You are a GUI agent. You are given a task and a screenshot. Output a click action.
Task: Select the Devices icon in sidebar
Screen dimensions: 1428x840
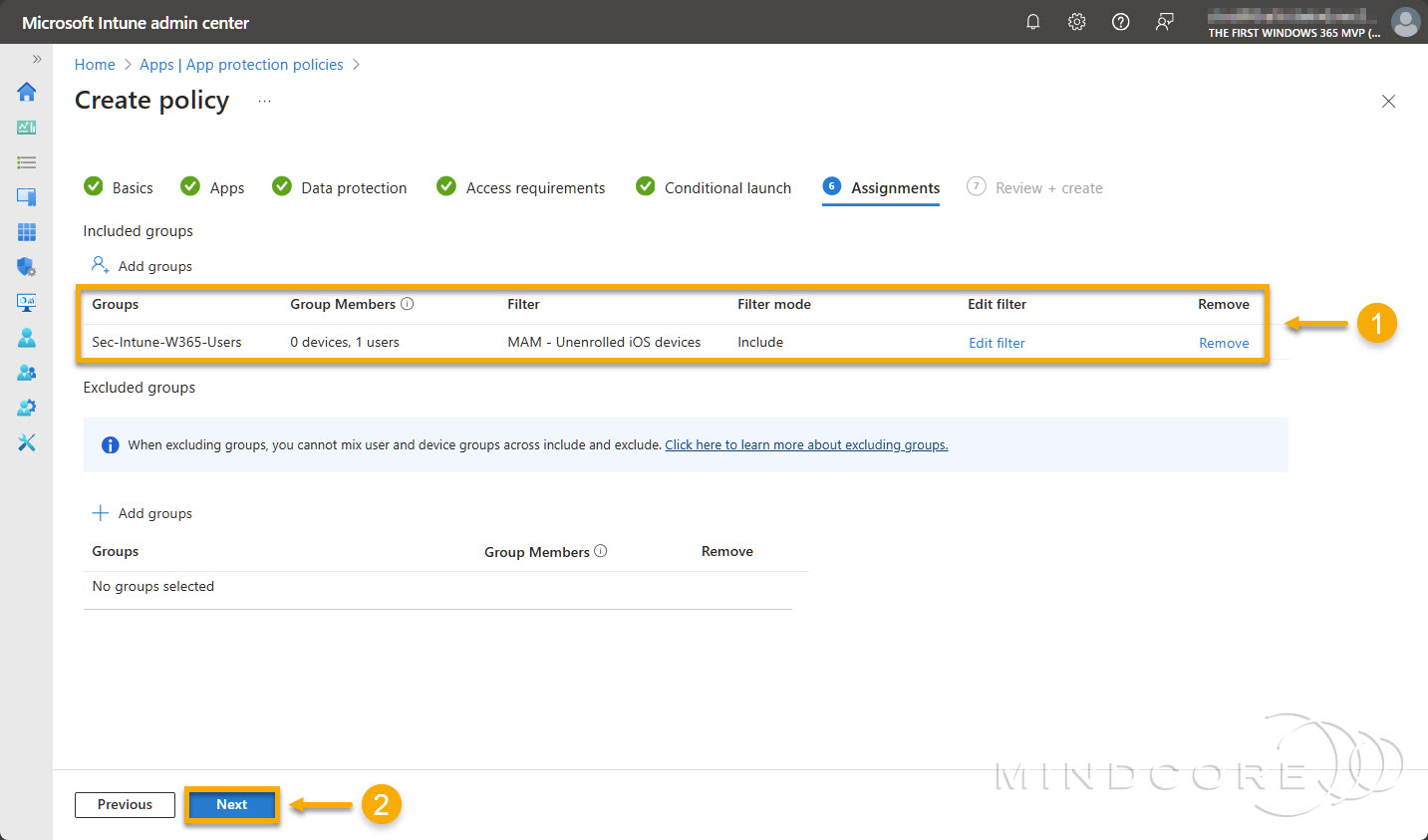coord(26,196)
